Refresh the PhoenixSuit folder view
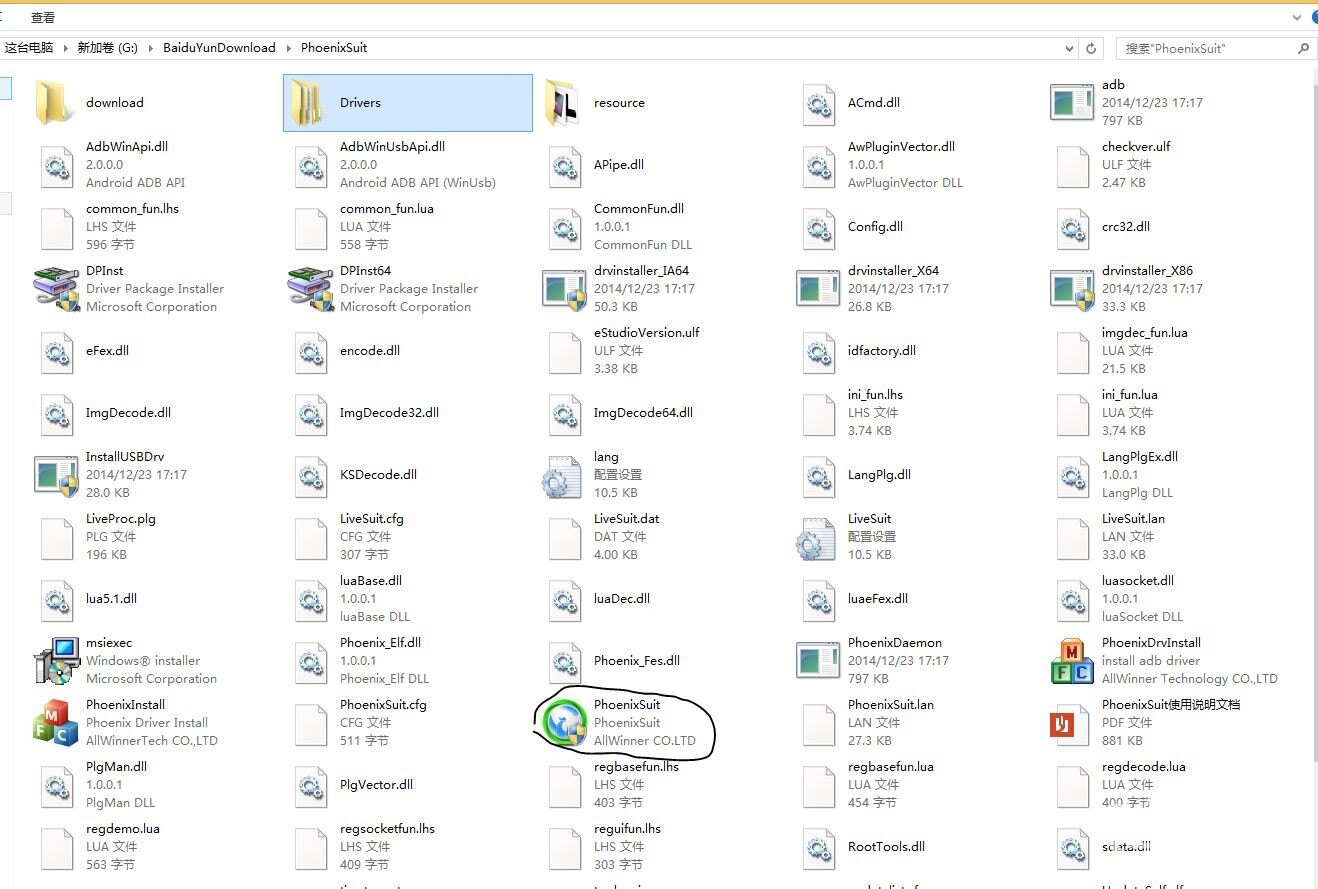The image size is (1318, 889). (x=1092, y=48)
